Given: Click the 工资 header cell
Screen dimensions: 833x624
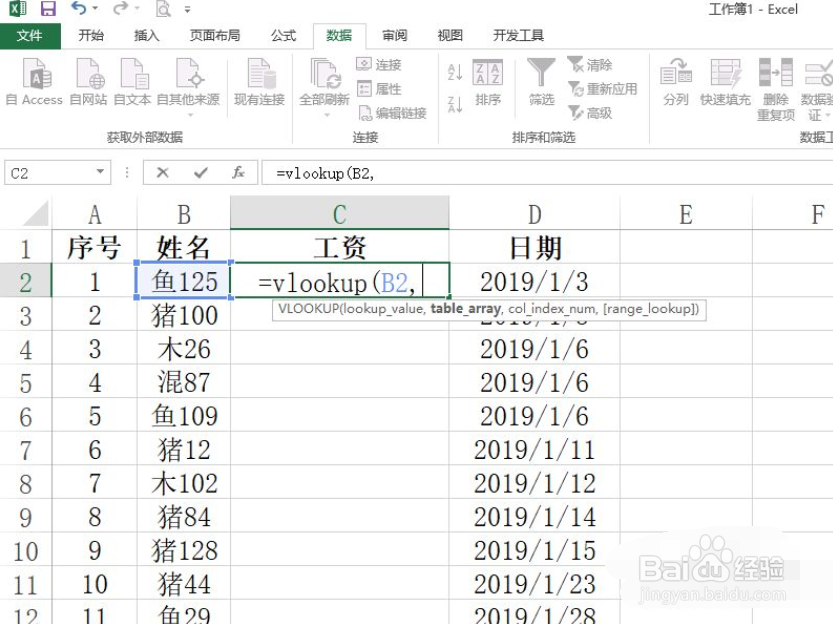Looking at the screenshot, I should (x=340, y=247).
